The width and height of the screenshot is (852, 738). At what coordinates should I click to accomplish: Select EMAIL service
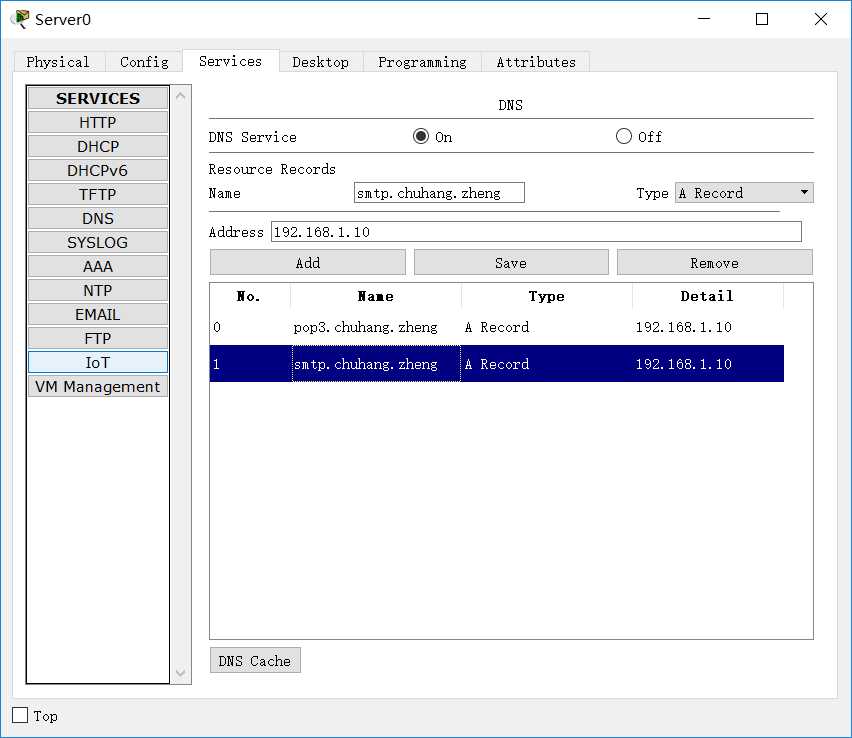click(98, 314)
